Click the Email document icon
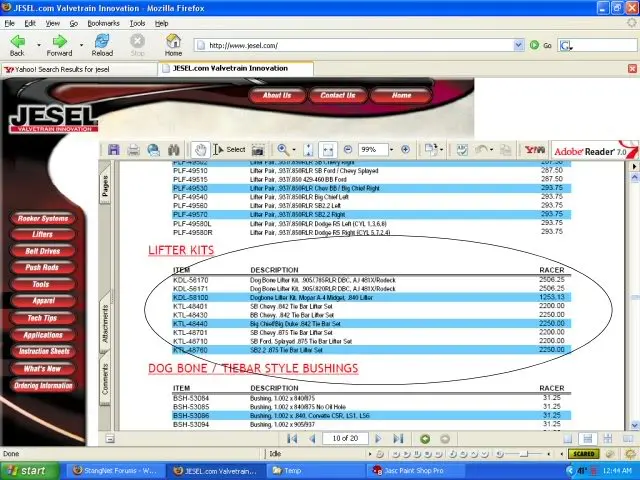 pyautogui.click(x=153, y=150)
